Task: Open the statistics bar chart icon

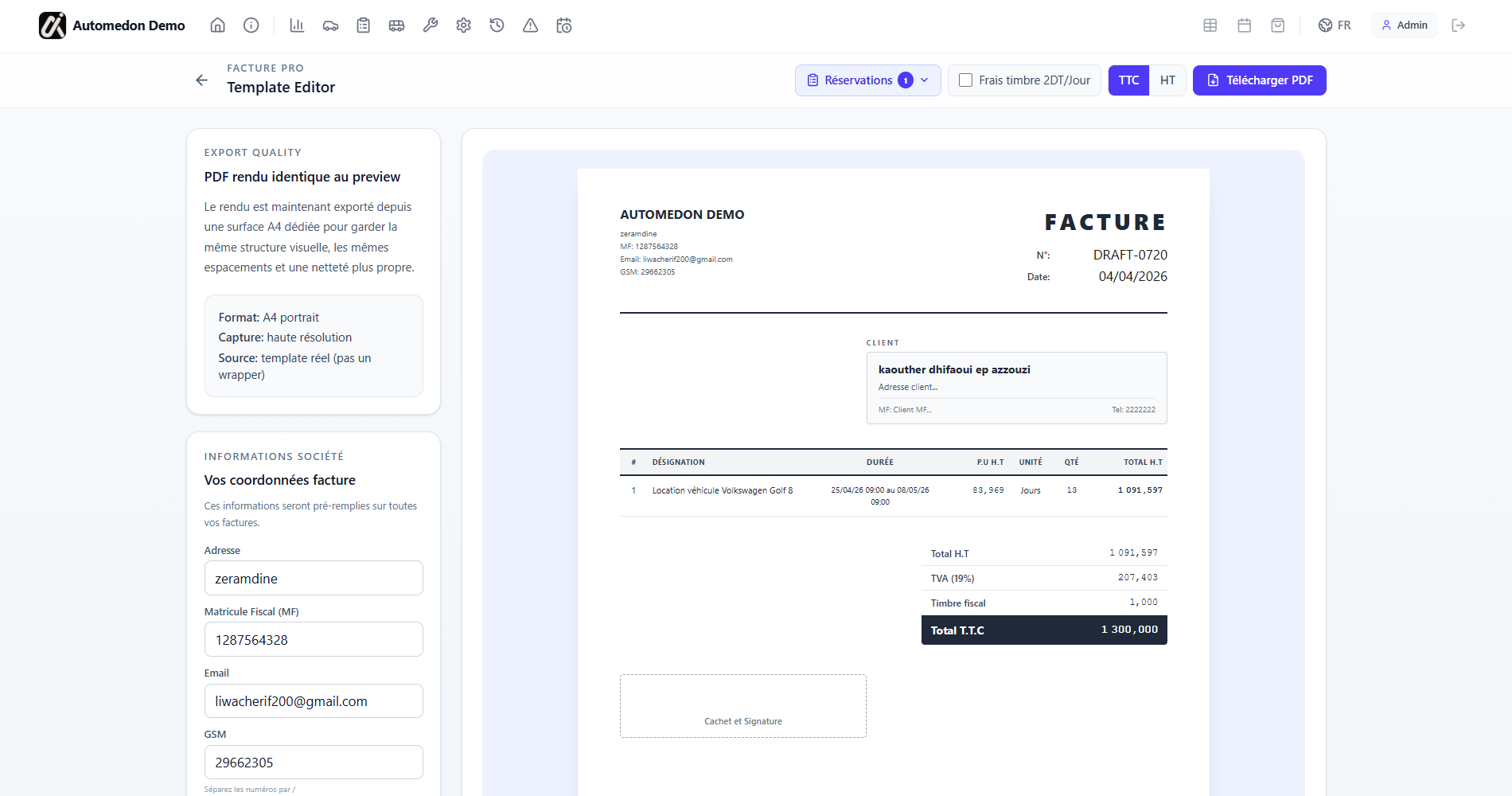Action: [x=297, y=25]
